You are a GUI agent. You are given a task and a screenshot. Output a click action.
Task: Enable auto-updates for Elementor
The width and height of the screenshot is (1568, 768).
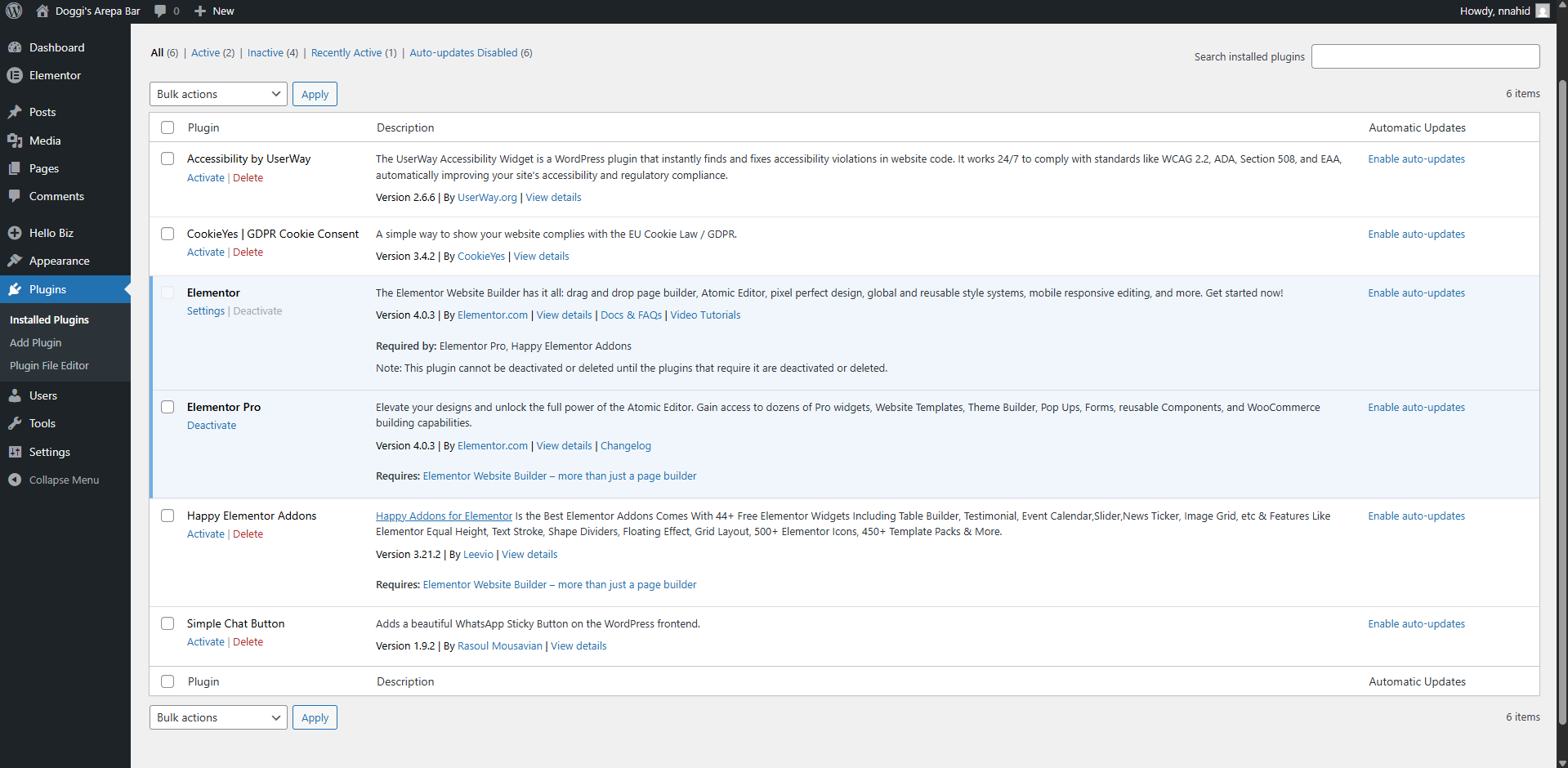(1416, 292)
